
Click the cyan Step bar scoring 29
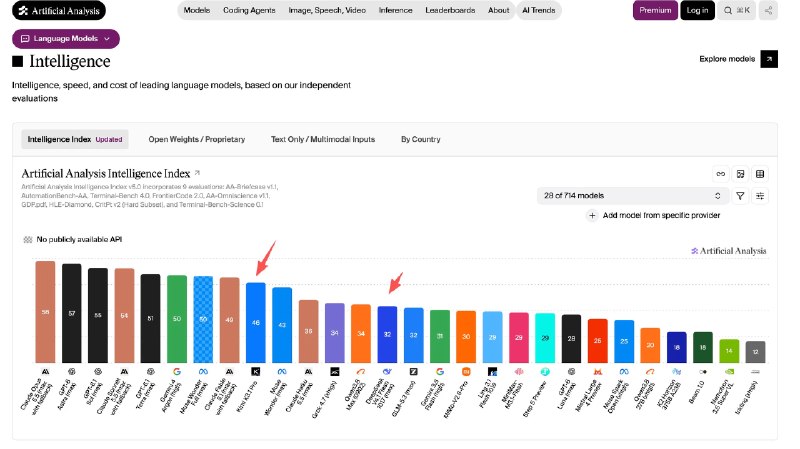(545, 338)
